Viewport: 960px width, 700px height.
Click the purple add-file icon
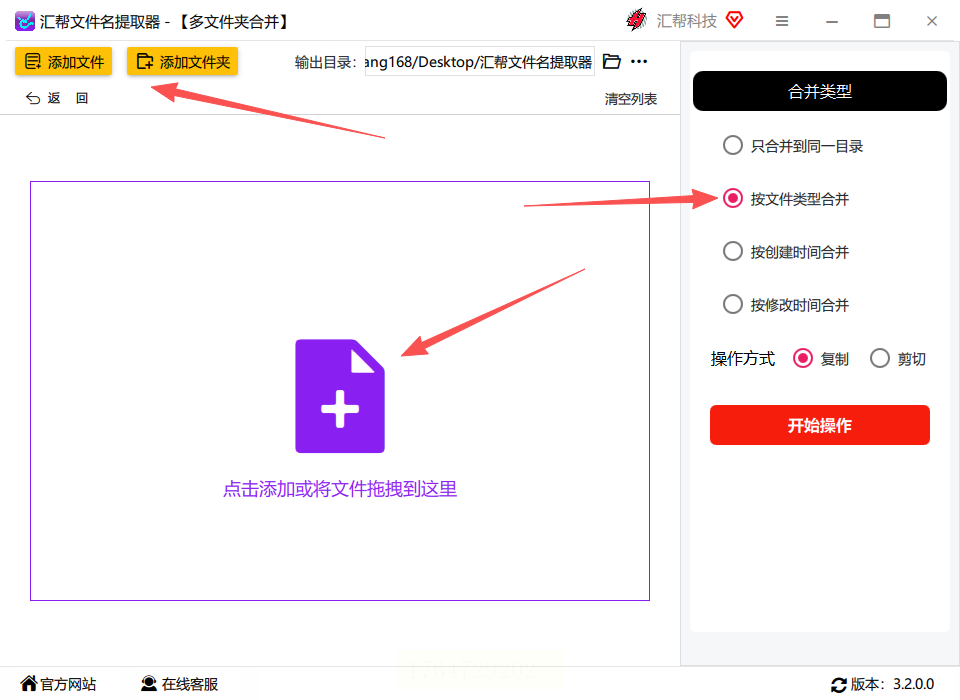pos(340,396)
